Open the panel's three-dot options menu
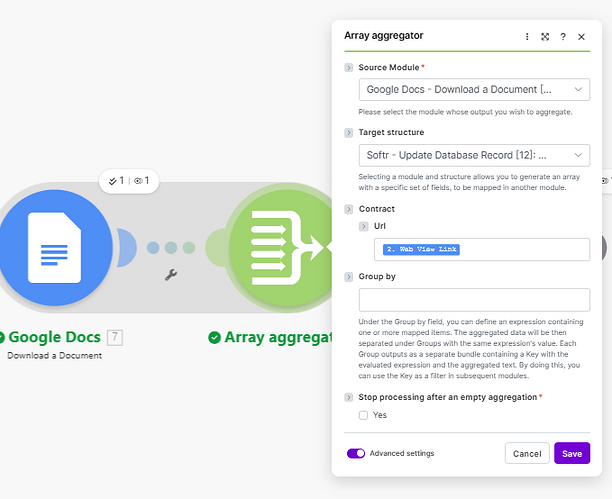This screenshot has width=612, height=499. click(528, 36)
